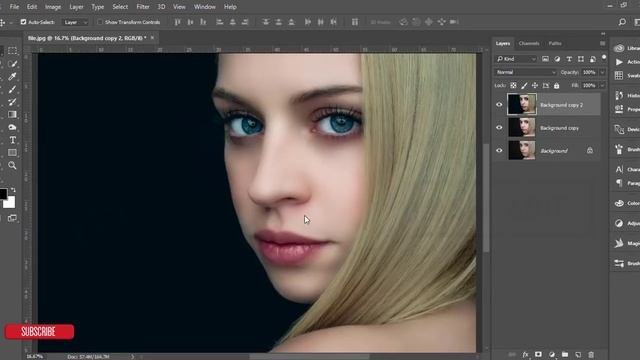Filter layers by smart objects
The width and height of the screenshot is (640, 360).
pos(593,59)
